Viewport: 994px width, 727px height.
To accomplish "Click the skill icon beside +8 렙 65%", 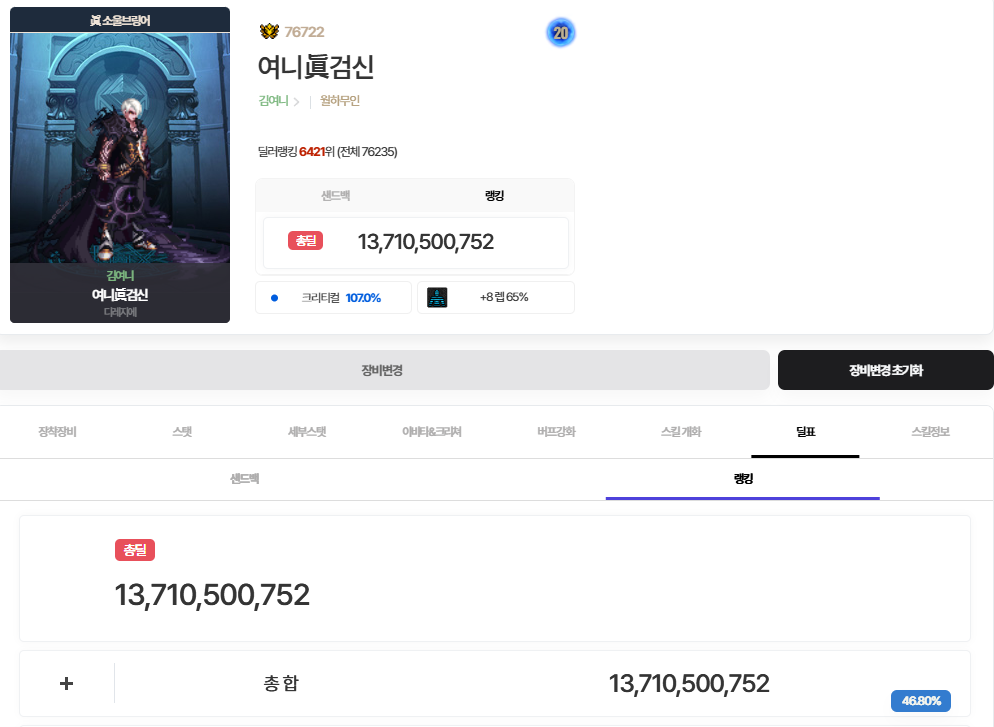I will coord(437,297).
